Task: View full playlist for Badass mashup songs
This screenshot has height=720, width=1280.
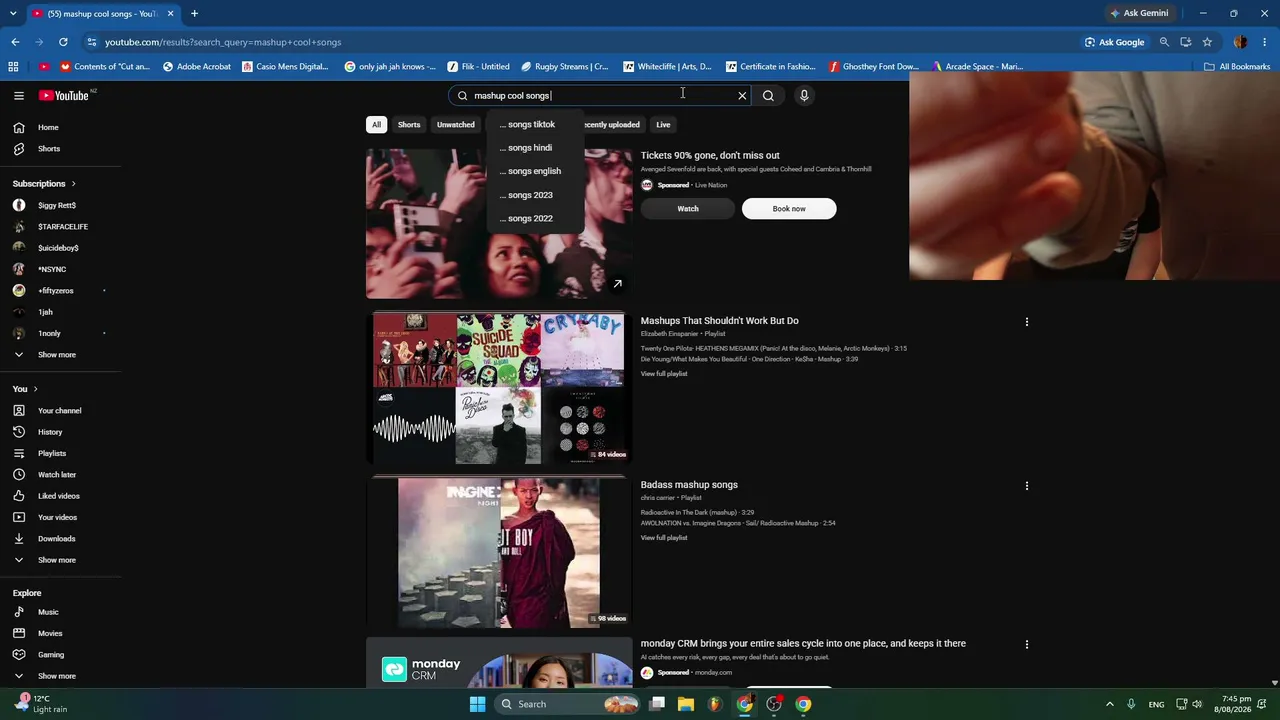Action: pos(664,538)
